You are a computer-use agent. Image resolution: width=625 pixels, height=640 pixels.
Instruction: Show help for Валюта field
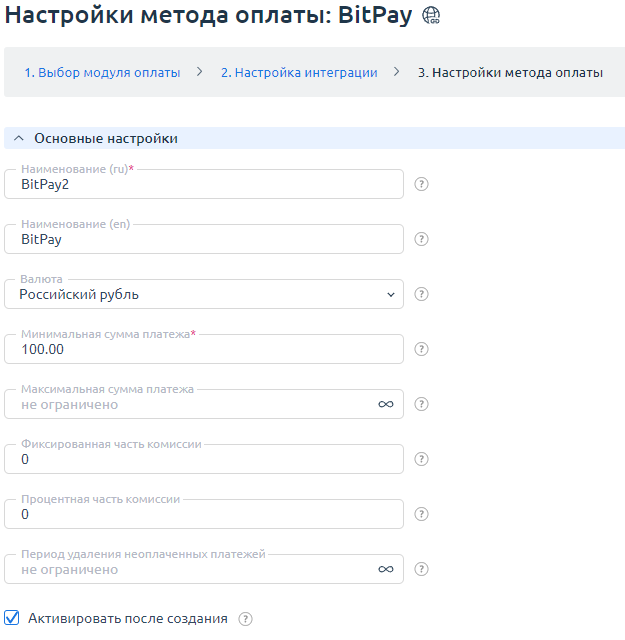[x=421, y=294]
